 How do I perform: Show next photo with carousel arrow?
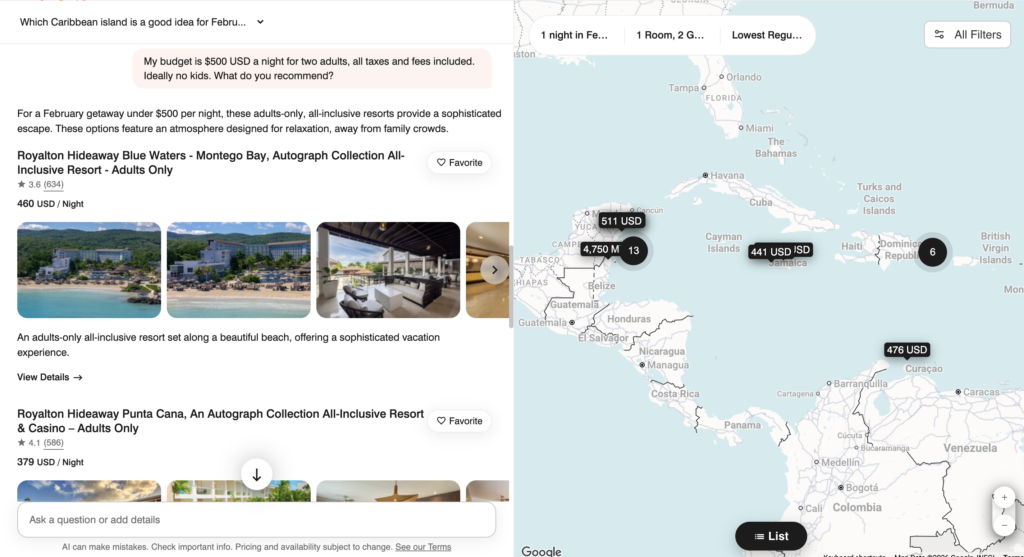pos(494,270)
